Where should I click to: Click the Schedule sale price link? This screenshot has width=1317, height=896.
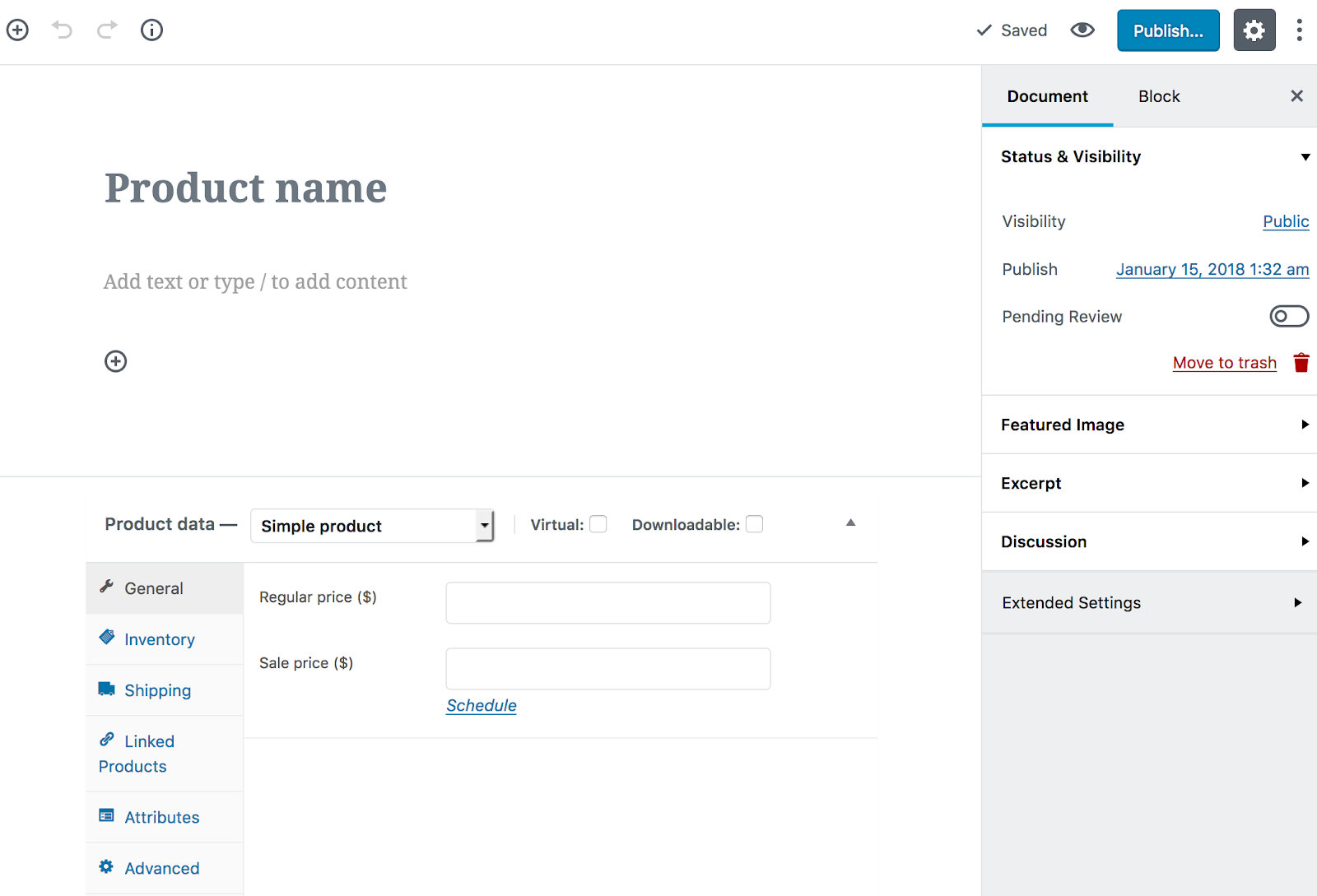click(481, 705)
